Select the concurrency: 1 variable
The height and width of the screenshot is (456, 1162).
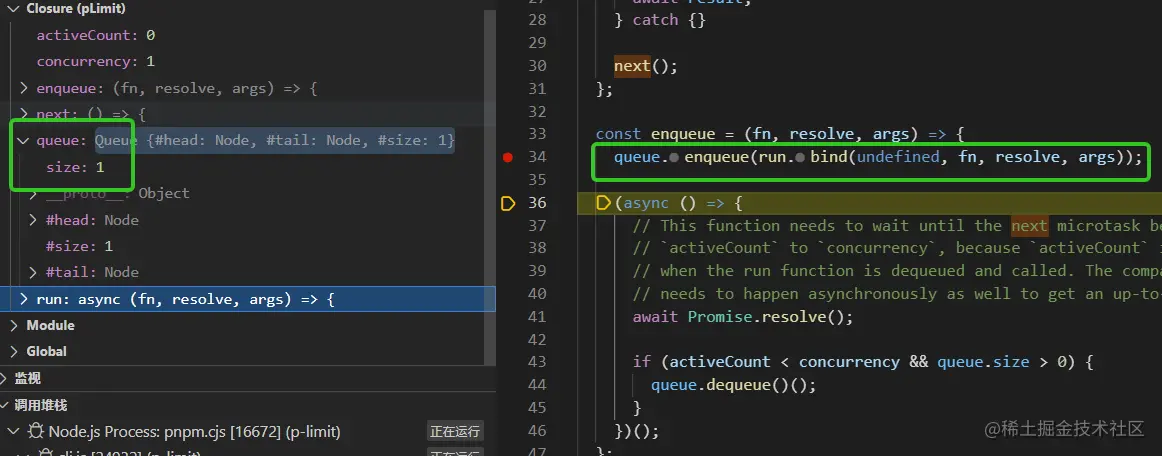pos(96,62)
